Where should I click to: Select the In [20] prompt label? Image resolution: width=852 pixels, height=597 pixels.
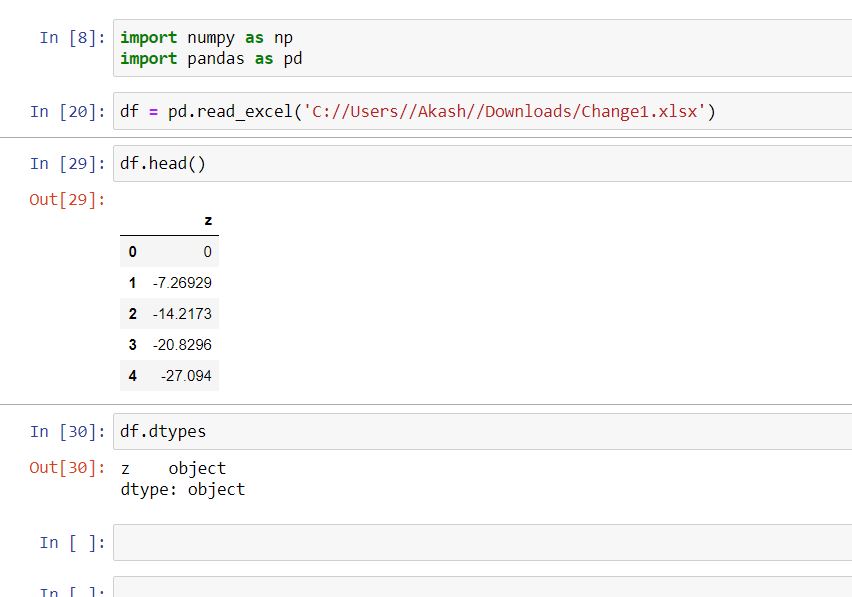(x=67, y=111)
